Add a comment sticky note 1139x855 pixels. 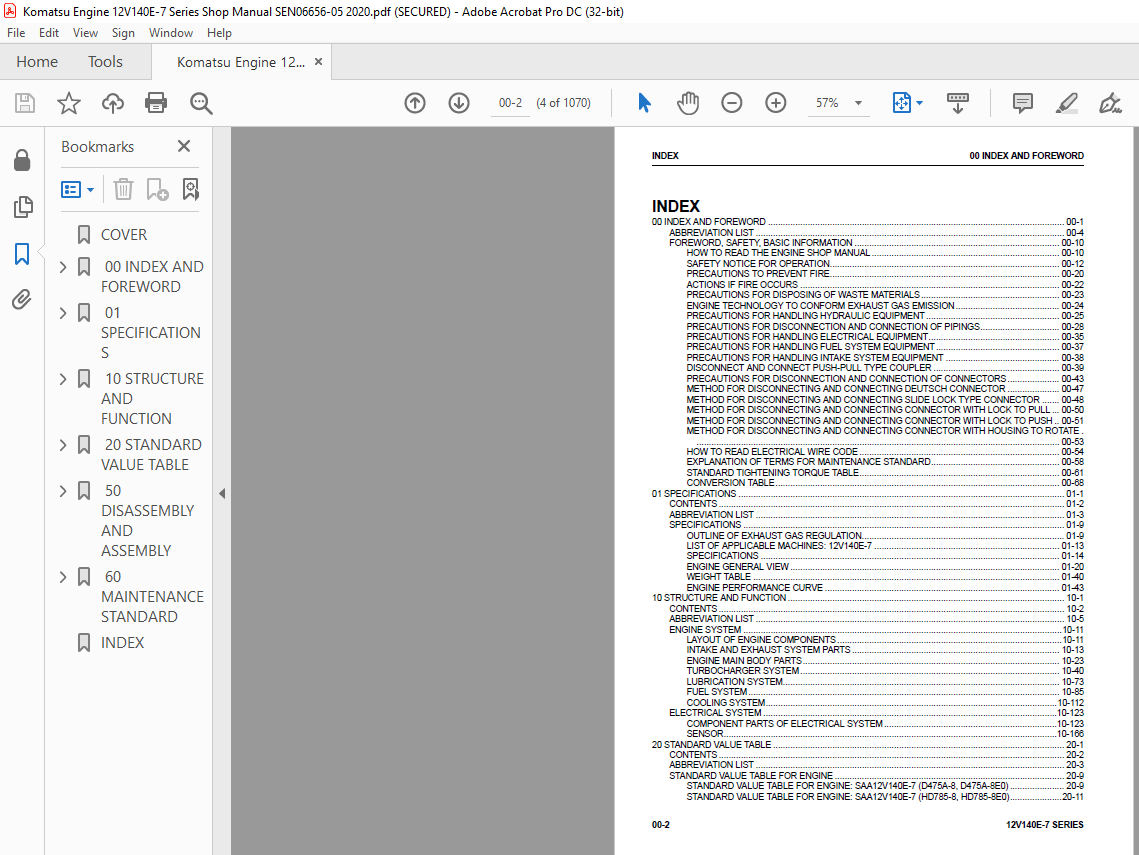(1023, 103)
